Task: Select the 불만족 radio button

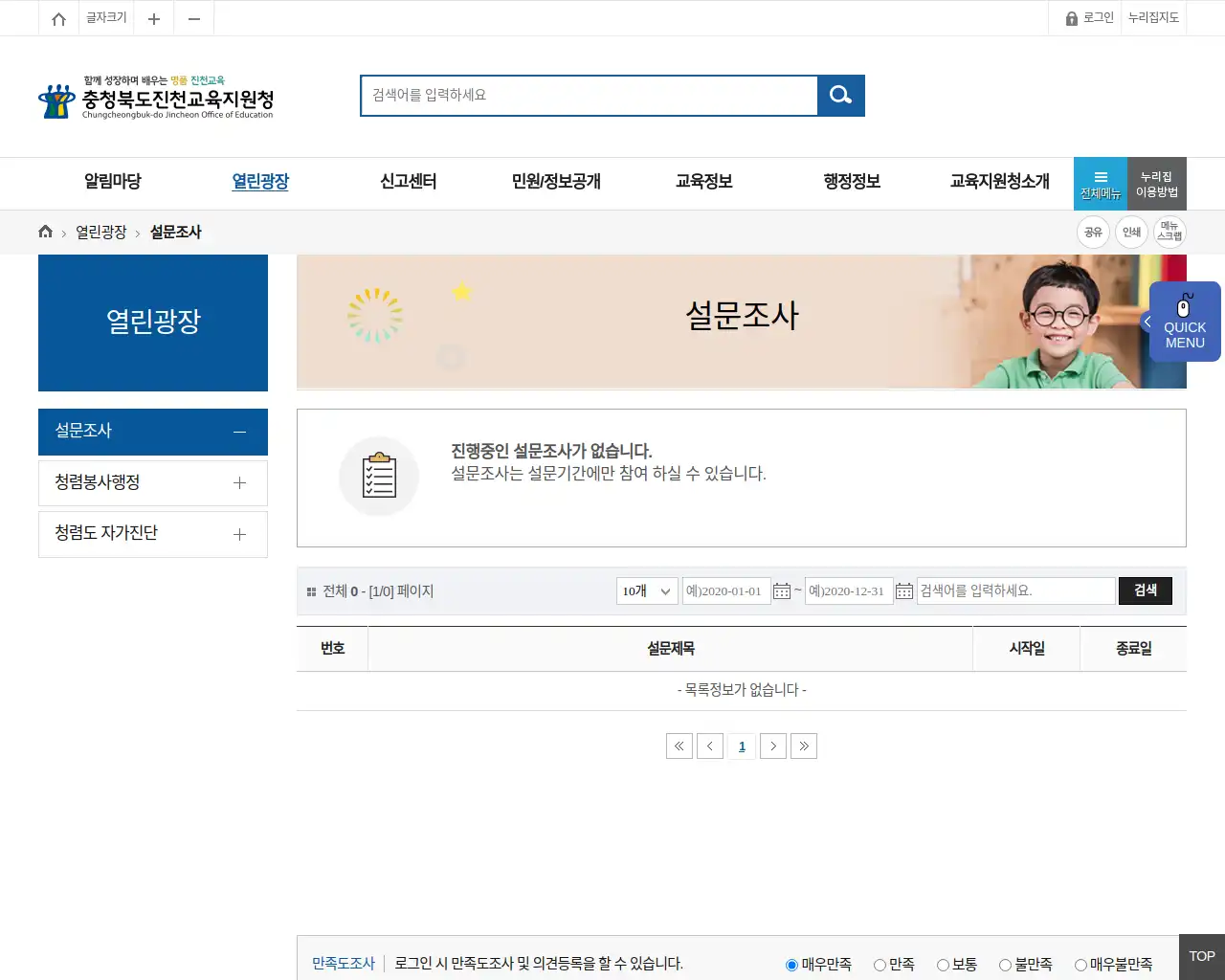Action: 1005,965
